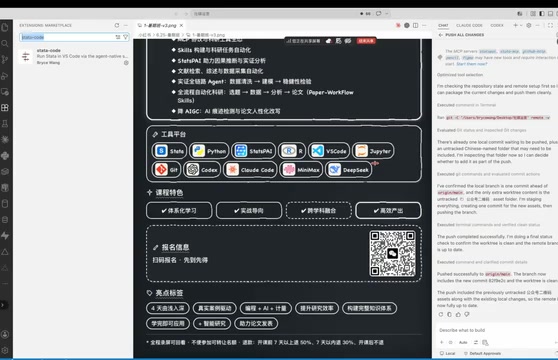Click the Claude Code badge in the image
Viewport: 558px width, 360px height.
point(250,170)
